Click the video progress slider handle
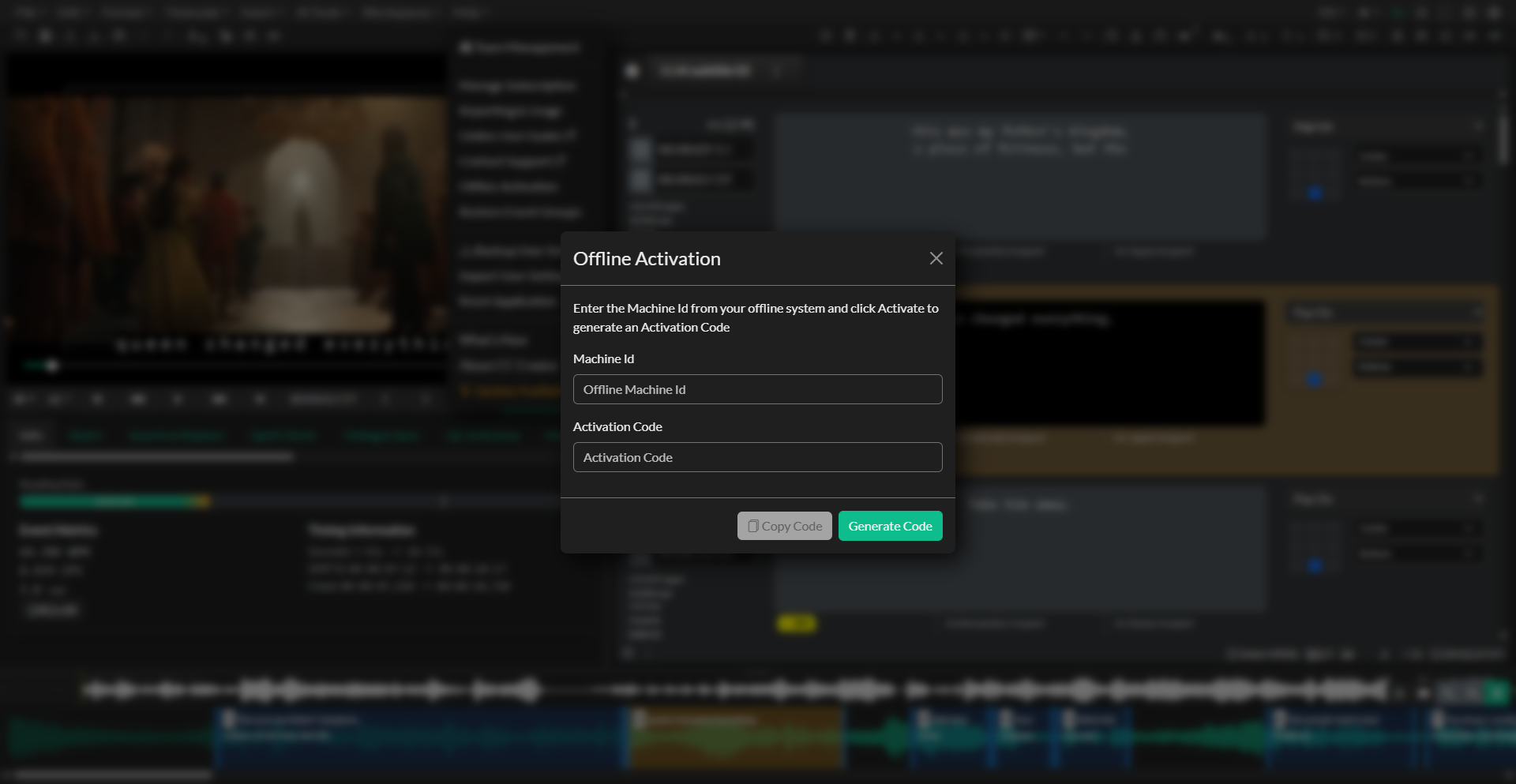Screen dimensions: 1516x784 (x=51, y=366)
